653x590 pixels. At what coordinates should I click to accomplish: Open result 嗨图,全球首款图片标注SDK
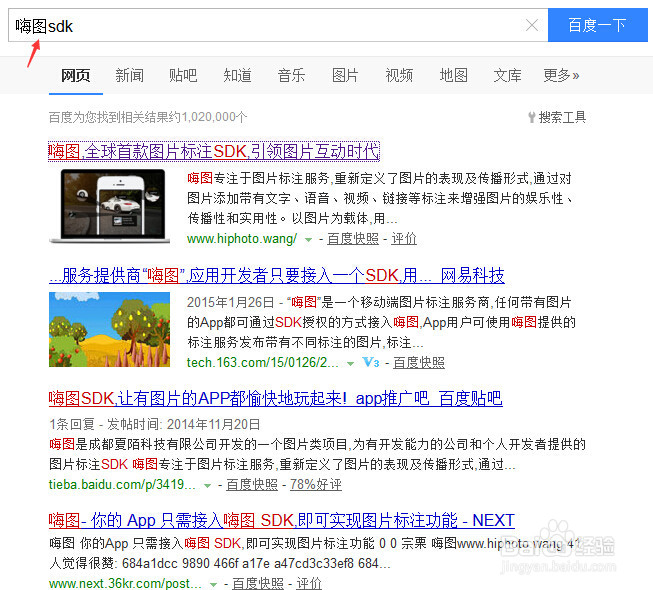coord(214,151)
